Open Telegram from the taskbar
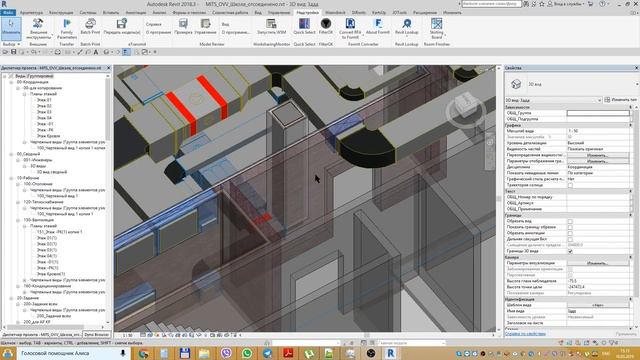This screenshot has height=360, width=640. point(267,353)
